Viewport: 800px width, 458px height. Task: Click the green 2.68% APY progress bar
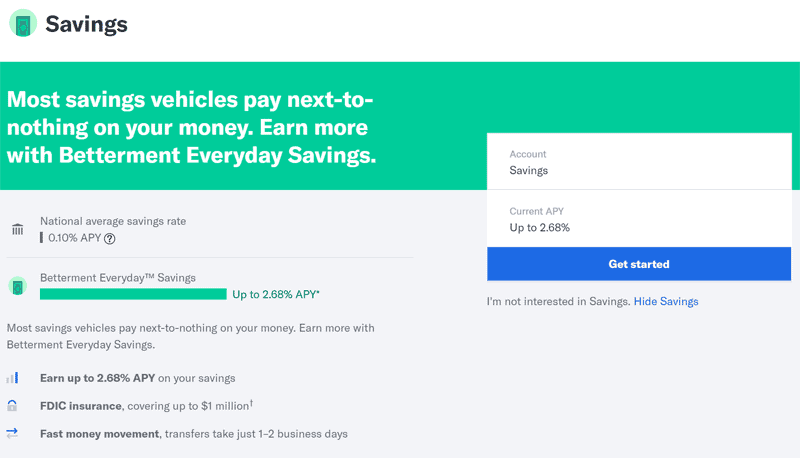133,294
